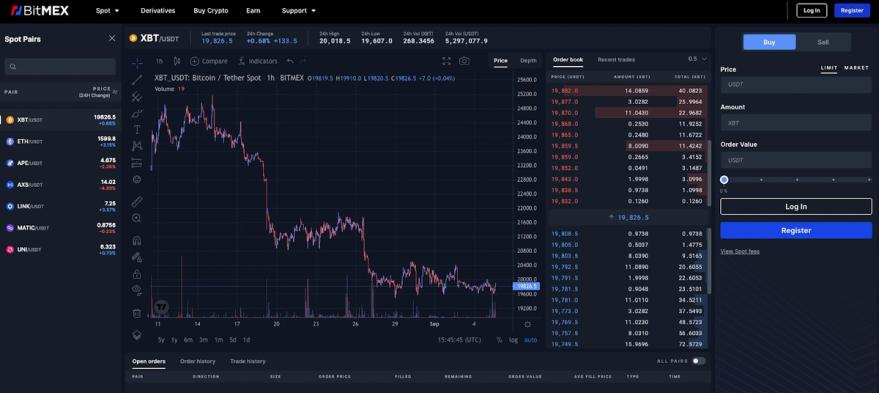Select the prediction and measurement tool
The image size is (879, 393).
tap(137, 163)
